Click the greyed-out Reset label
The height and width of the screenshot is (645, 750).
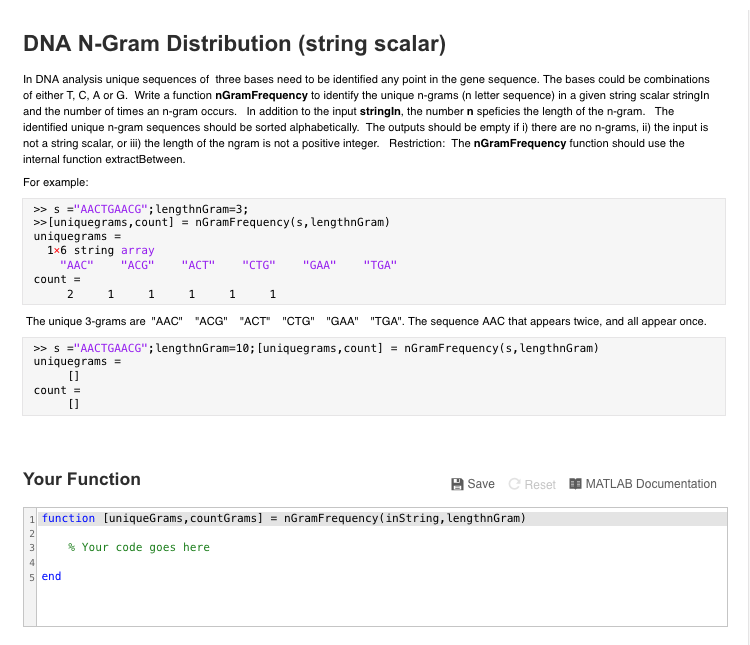pos(540,485)
